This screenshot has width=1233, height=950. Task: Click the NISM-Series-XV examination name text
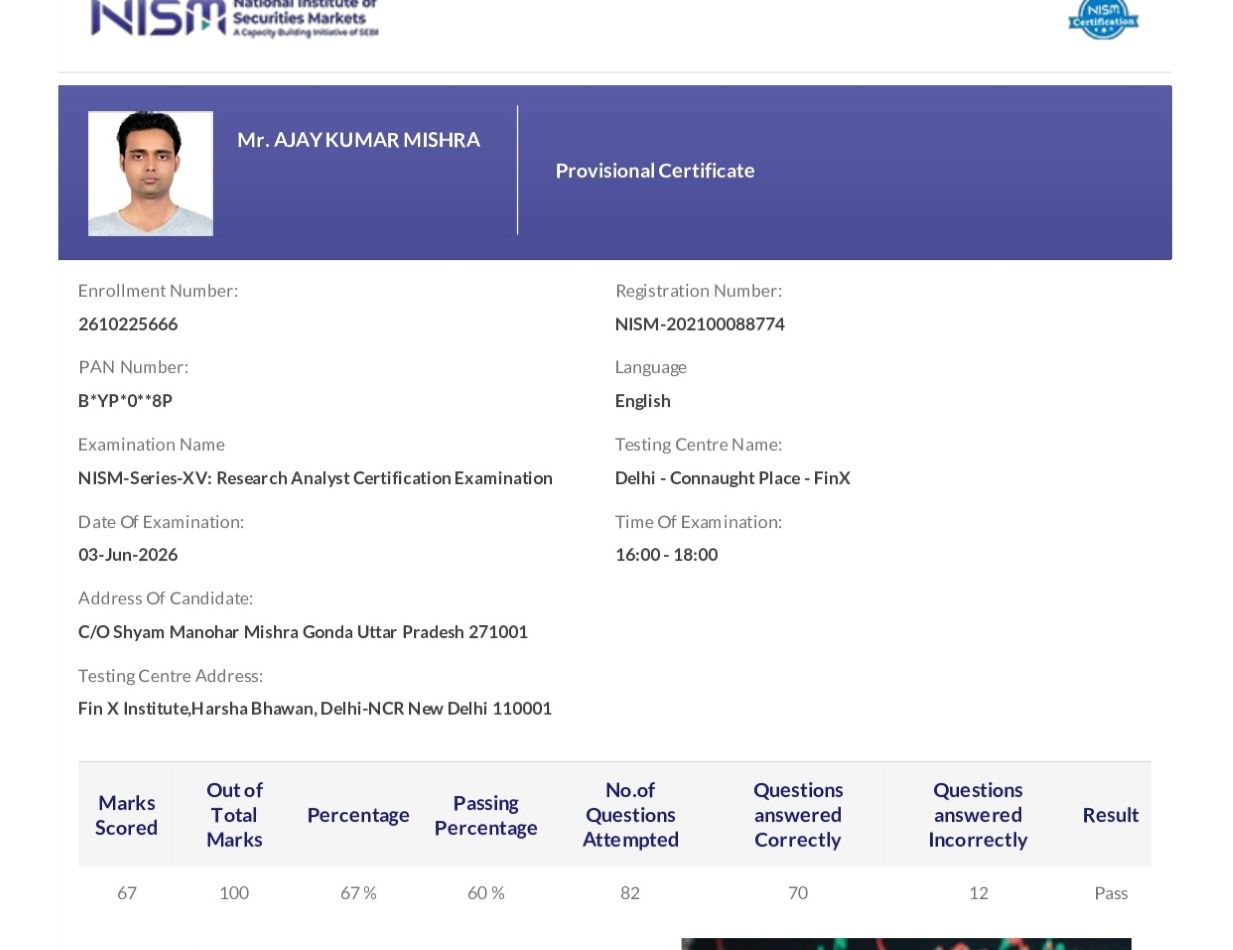click(x=315, y=478)
